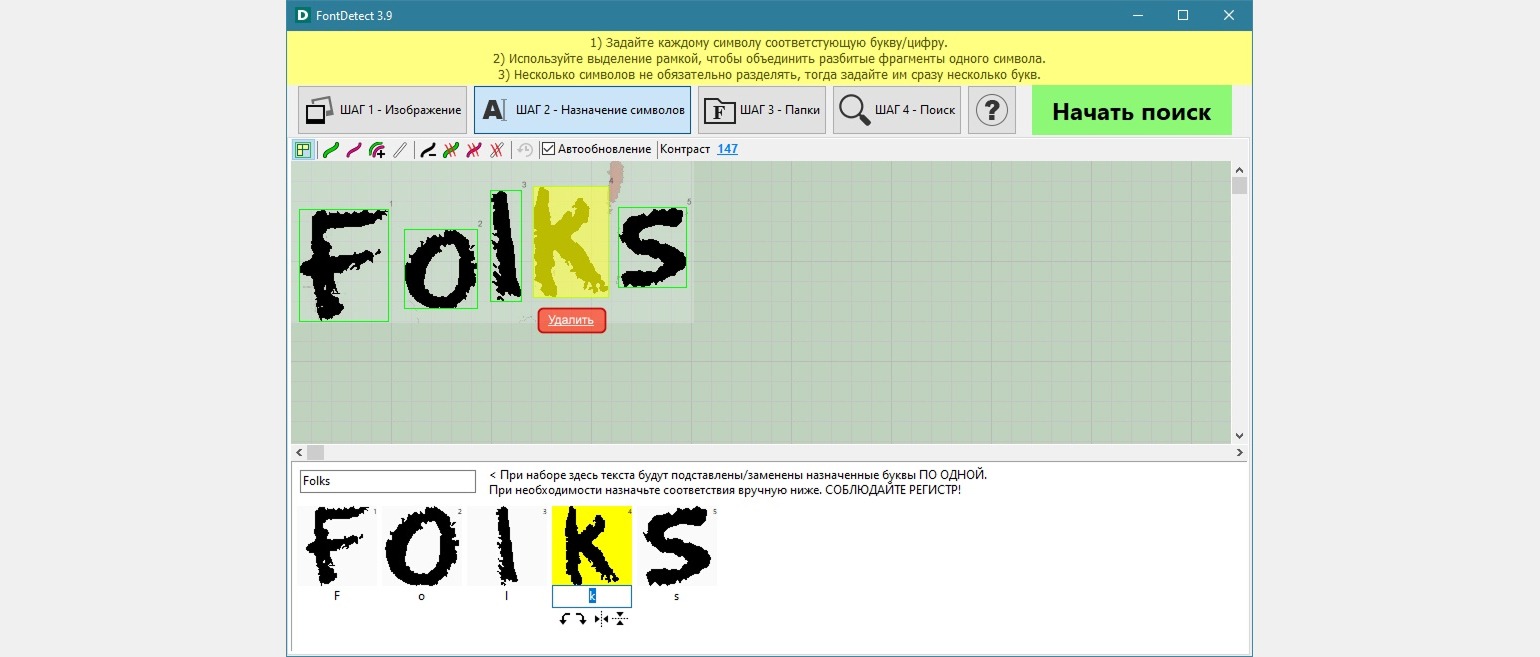Select the black stroke tool with minus sign
Viewport: 1540px width, 657px height.
428,150
